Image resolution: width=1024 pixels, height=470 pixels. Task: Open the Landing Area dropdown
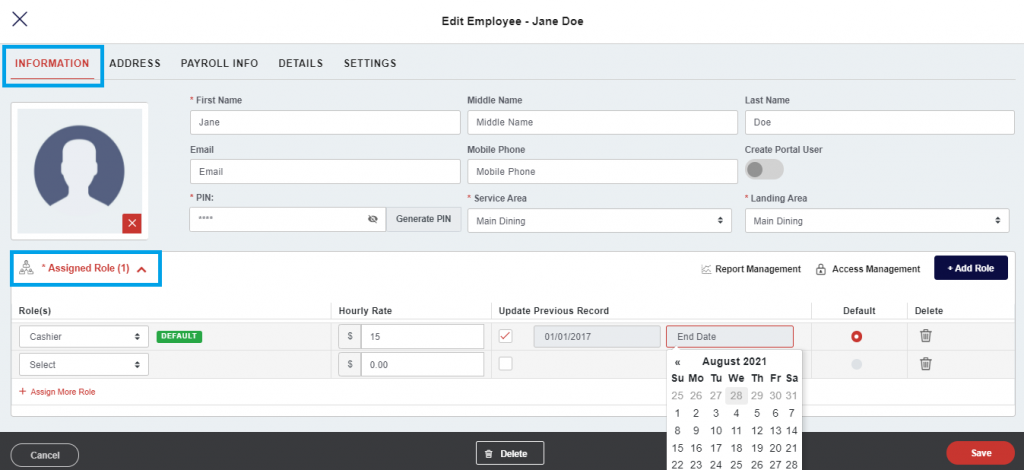coord(877,221)
